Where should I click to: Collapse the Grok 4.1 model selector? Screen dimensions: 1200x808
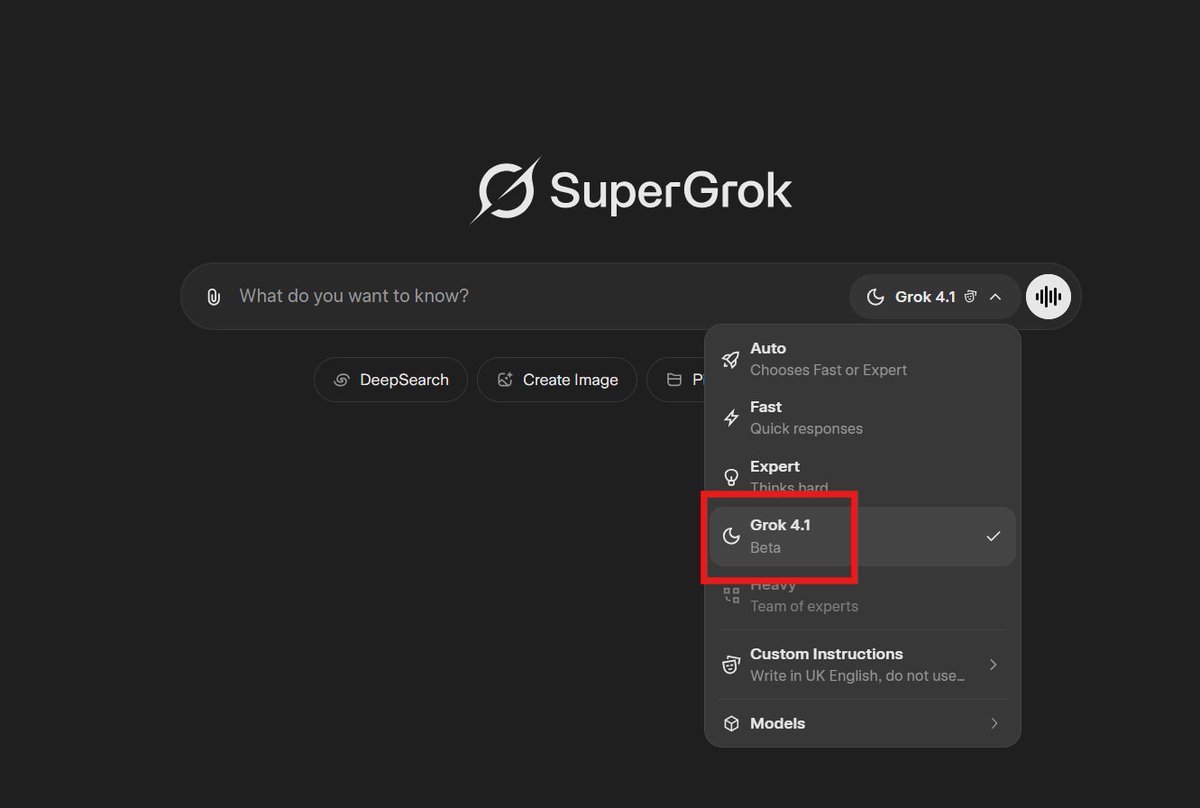pyautogui.click(x=935, y=297)
